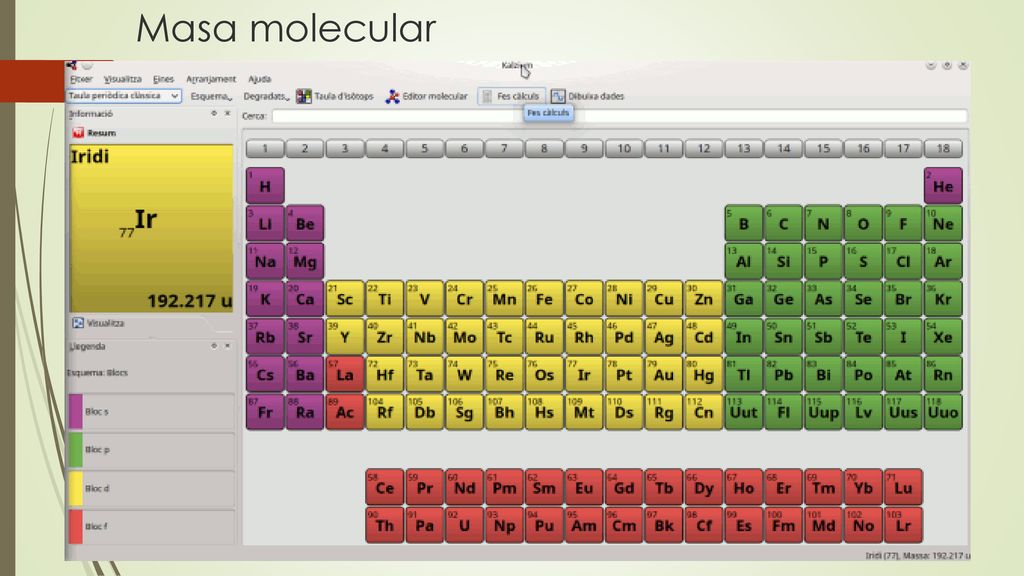Select the Chlorine (Cl) element
Image resolution: width=1024 pixels, height=576 pixels.
point(903,261)
